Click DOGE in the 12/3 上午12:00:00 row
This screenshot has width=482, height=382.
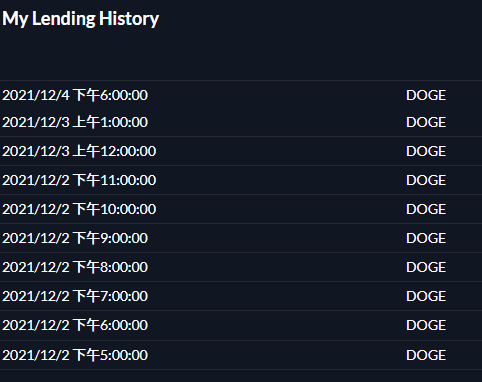tap(426, 151)
